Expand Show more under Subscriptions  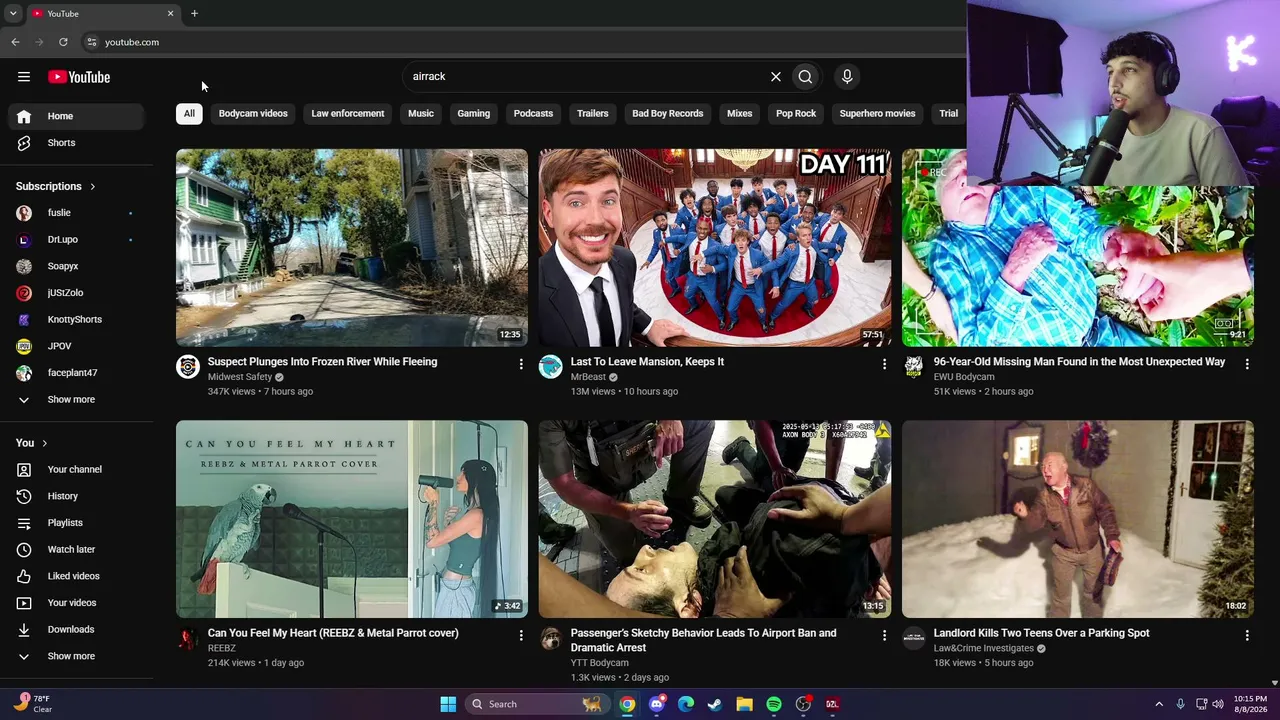click(x=77, y=400)
